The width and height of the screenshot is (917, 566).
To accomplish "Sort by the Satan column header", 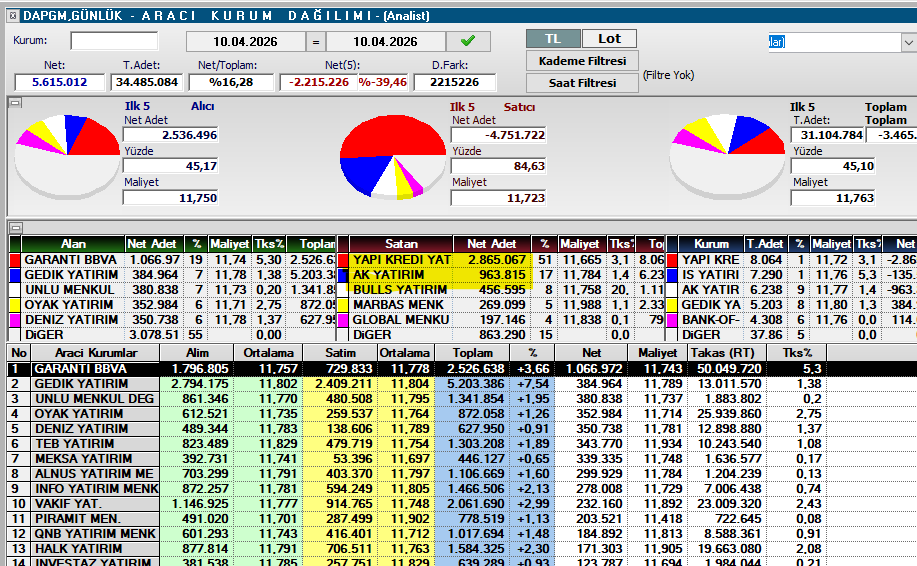I will (401, 244).
